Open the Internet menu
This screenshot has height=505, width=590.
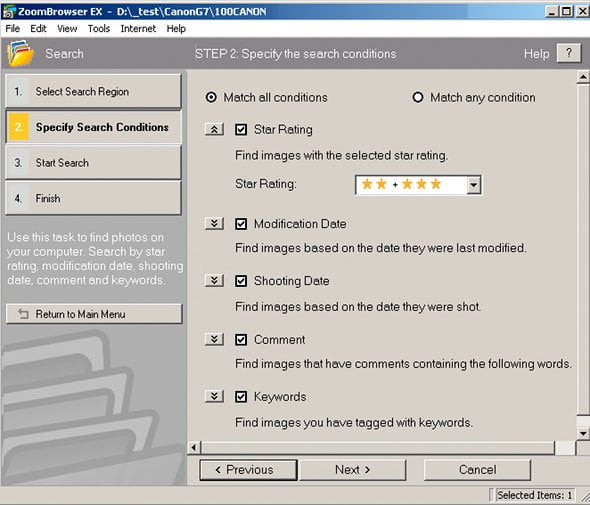pos(138,29)
